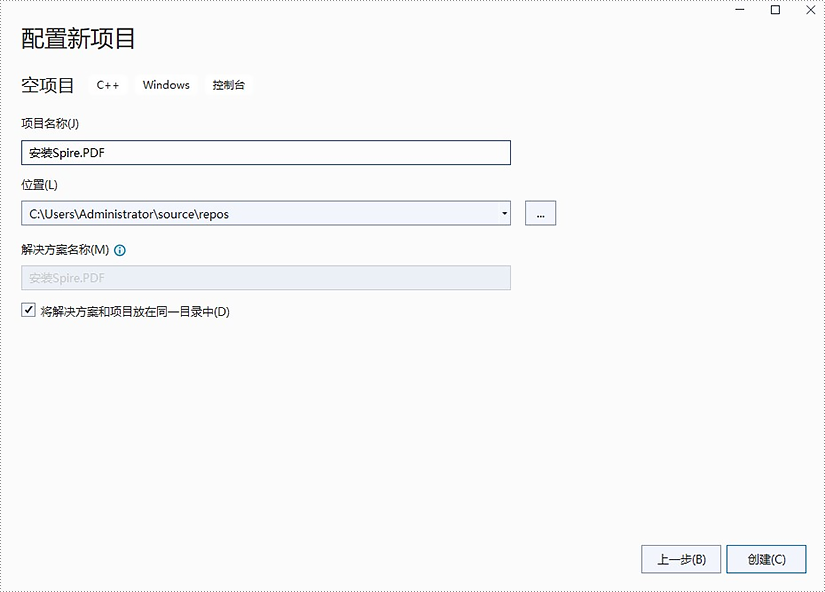Screen dimensions: 825x592
Task: Maximize the configure project window
Action: point(775,9)
